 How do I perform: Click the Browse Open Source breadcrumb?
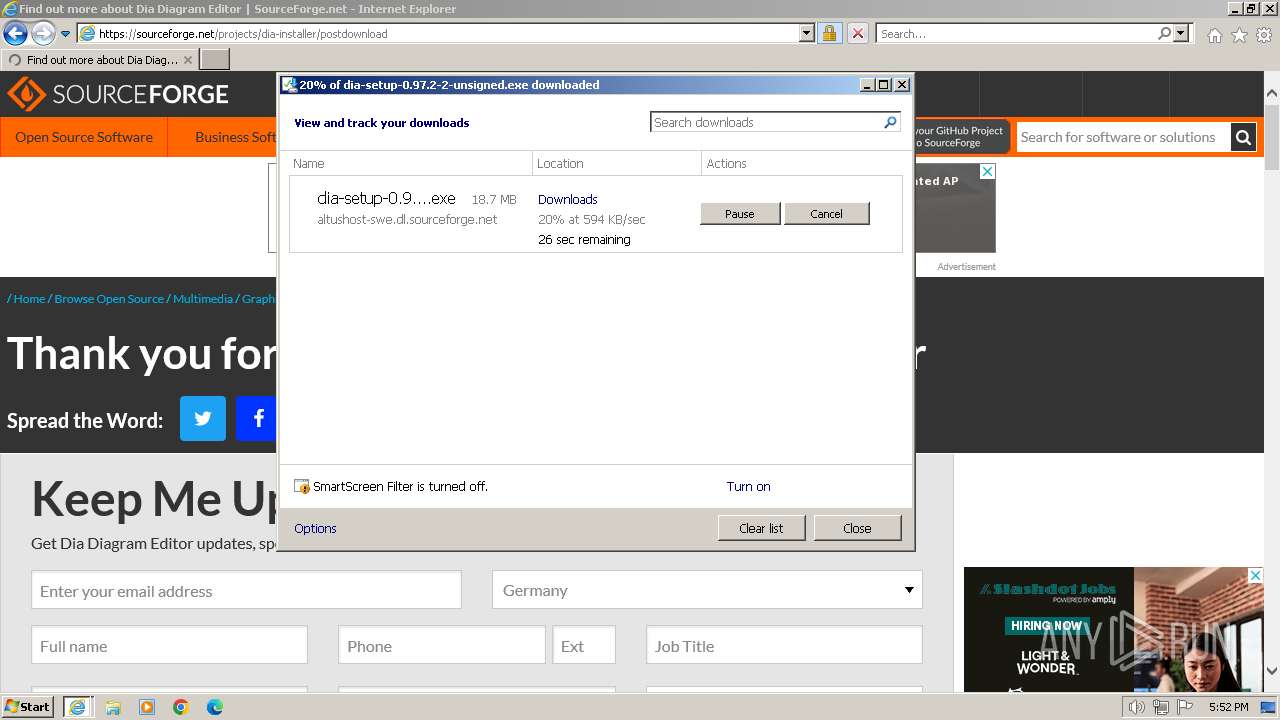(109, 298)
